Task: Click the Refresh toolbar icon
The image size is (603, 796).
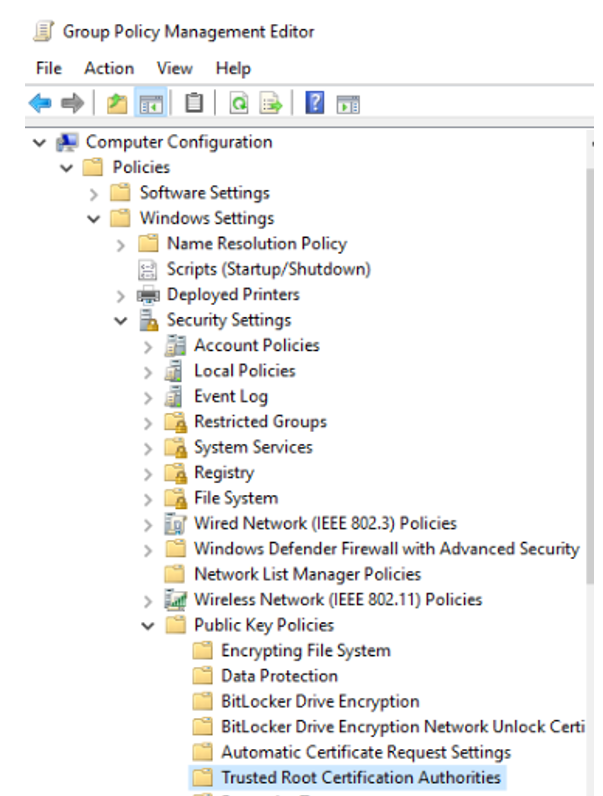Action: [x=238, y=103]
